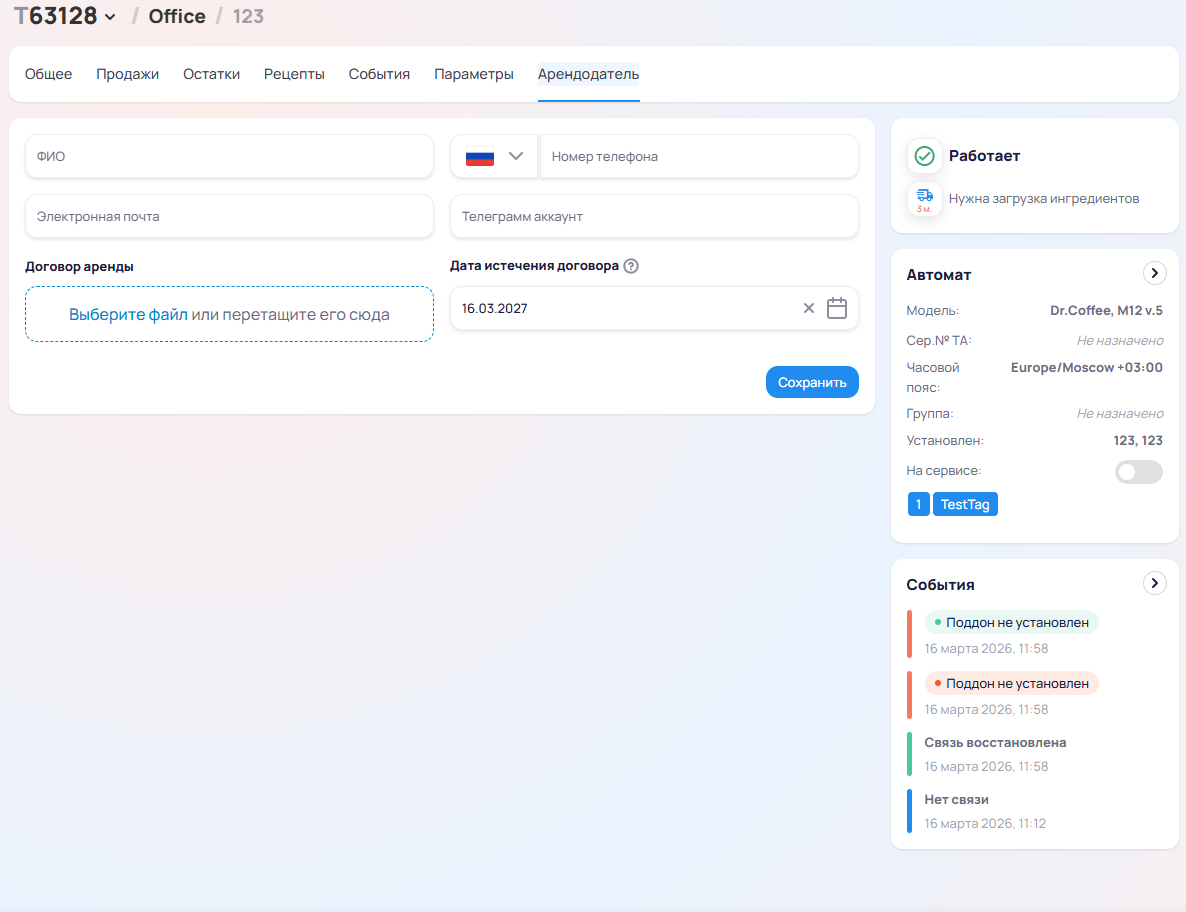This screenshot has height=912, width=1186.
Task: Click the Выберите файл upload link
Action: pyautogui.click(x=128, y=314)
